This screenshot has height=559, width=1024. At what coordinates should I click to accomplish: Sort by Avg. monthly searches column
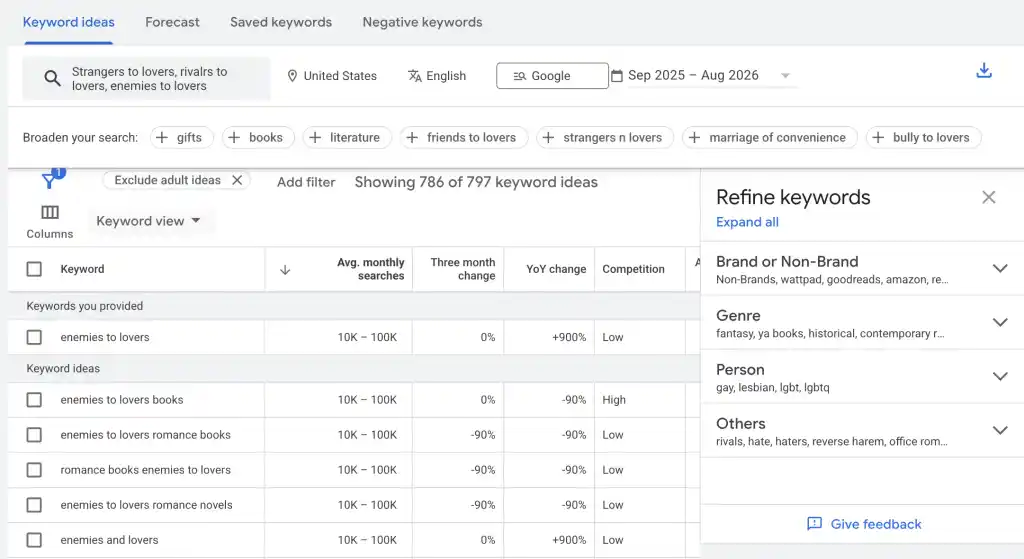(x=370, y=269)
